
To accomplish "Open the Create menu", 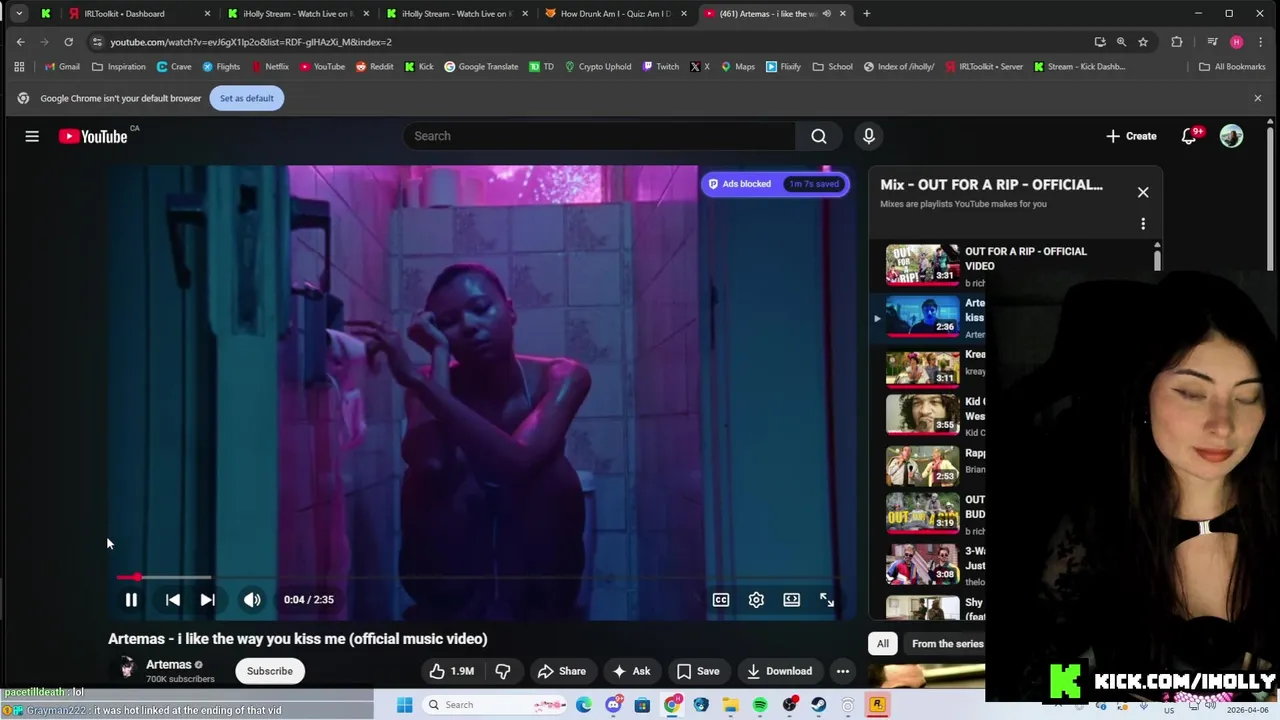I will 1131,136.
